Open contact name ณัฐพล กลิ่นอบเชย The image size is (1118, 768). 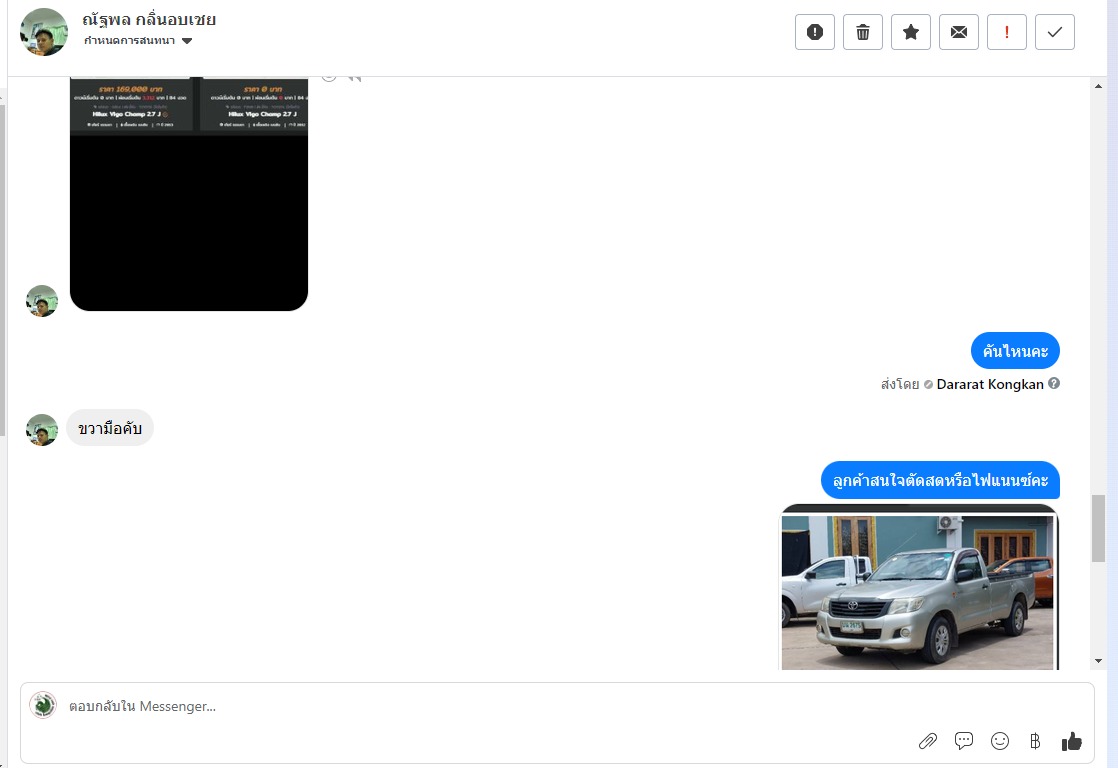pos(149,19)
